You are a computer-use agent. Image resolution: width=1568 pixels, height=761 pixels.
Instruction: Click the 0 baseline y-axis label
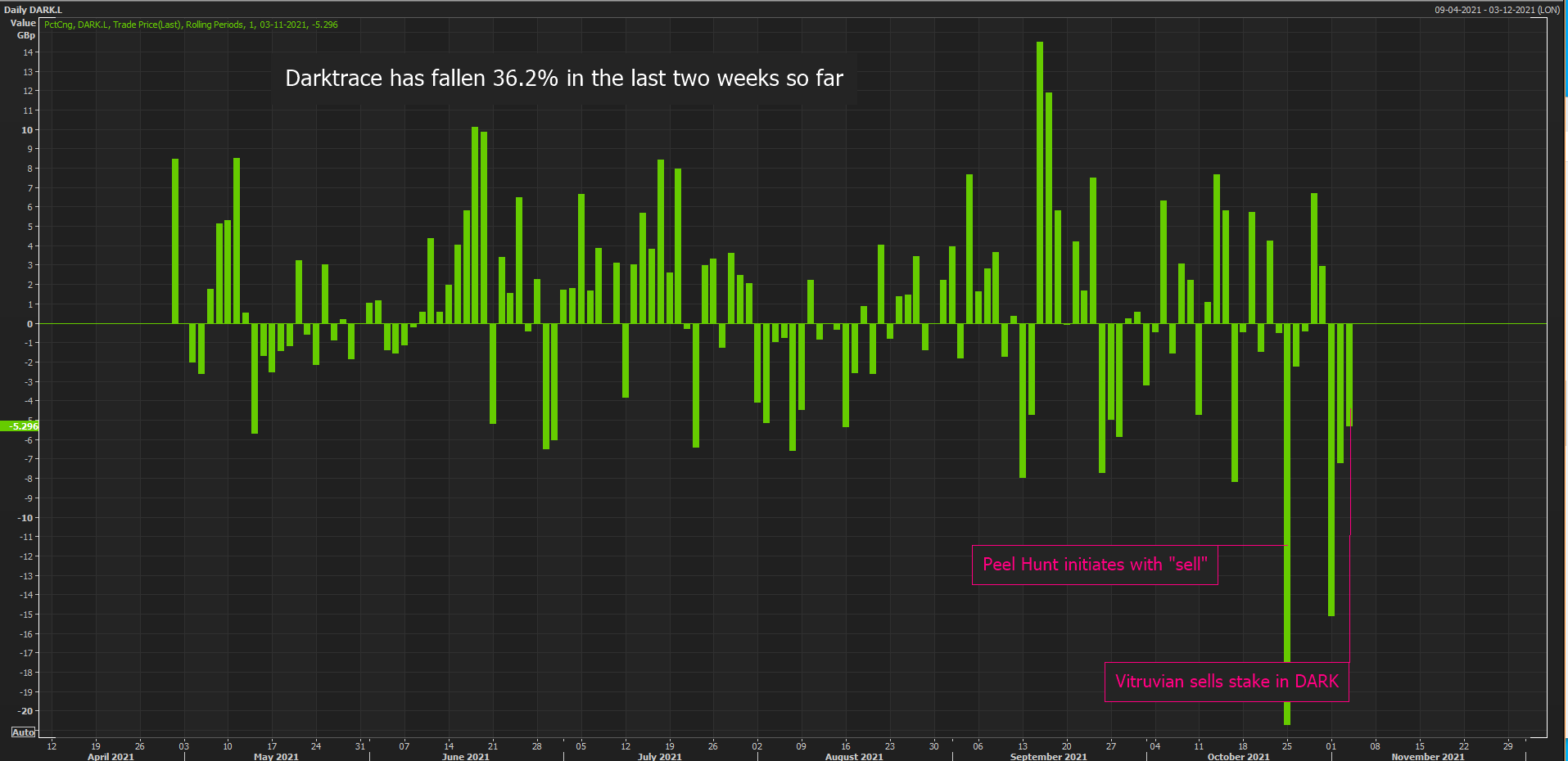click(30, 324)
